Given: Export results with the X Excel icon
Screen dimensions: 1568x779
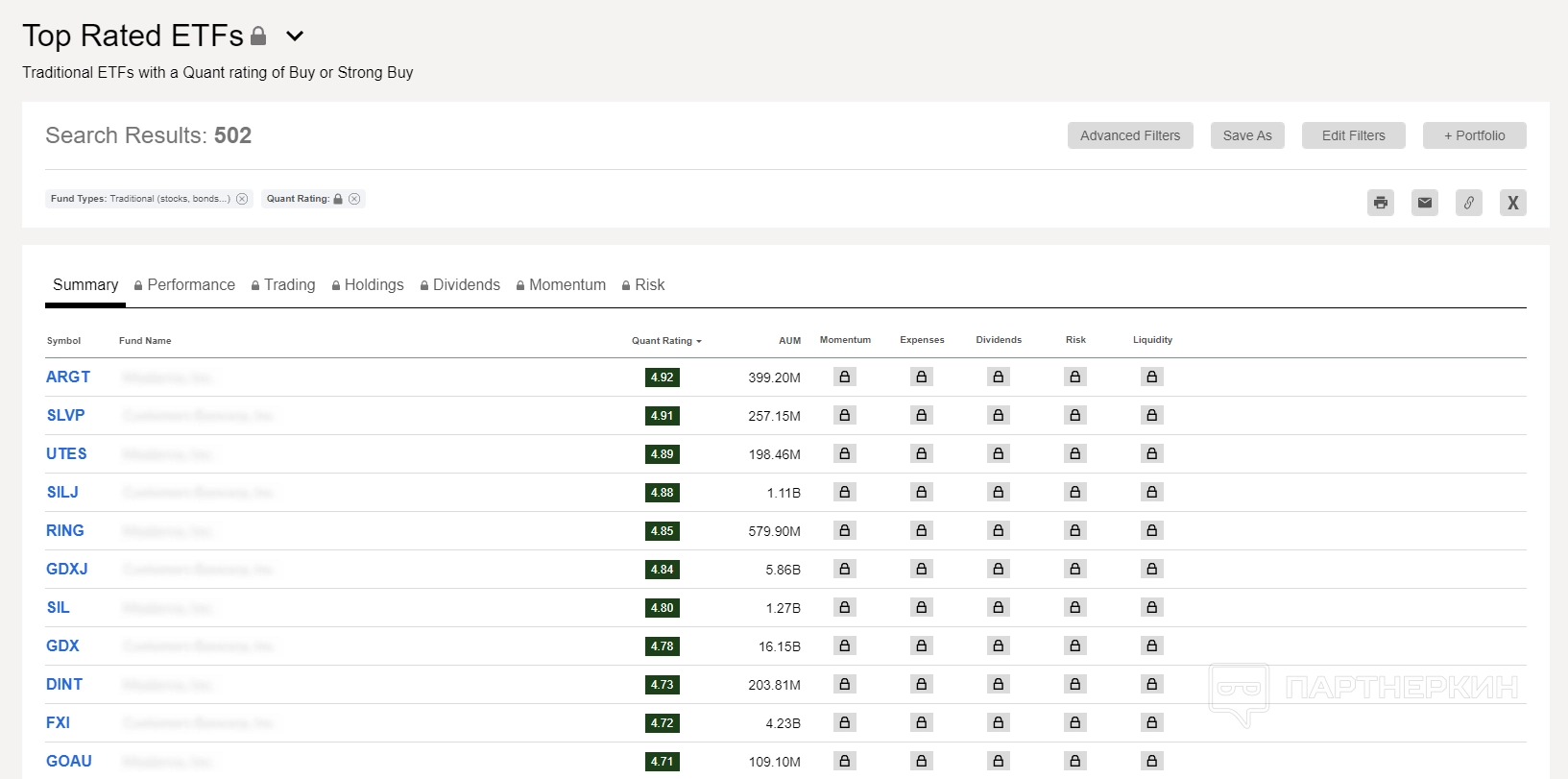Looking at the screenshot, I should 1512,203.
